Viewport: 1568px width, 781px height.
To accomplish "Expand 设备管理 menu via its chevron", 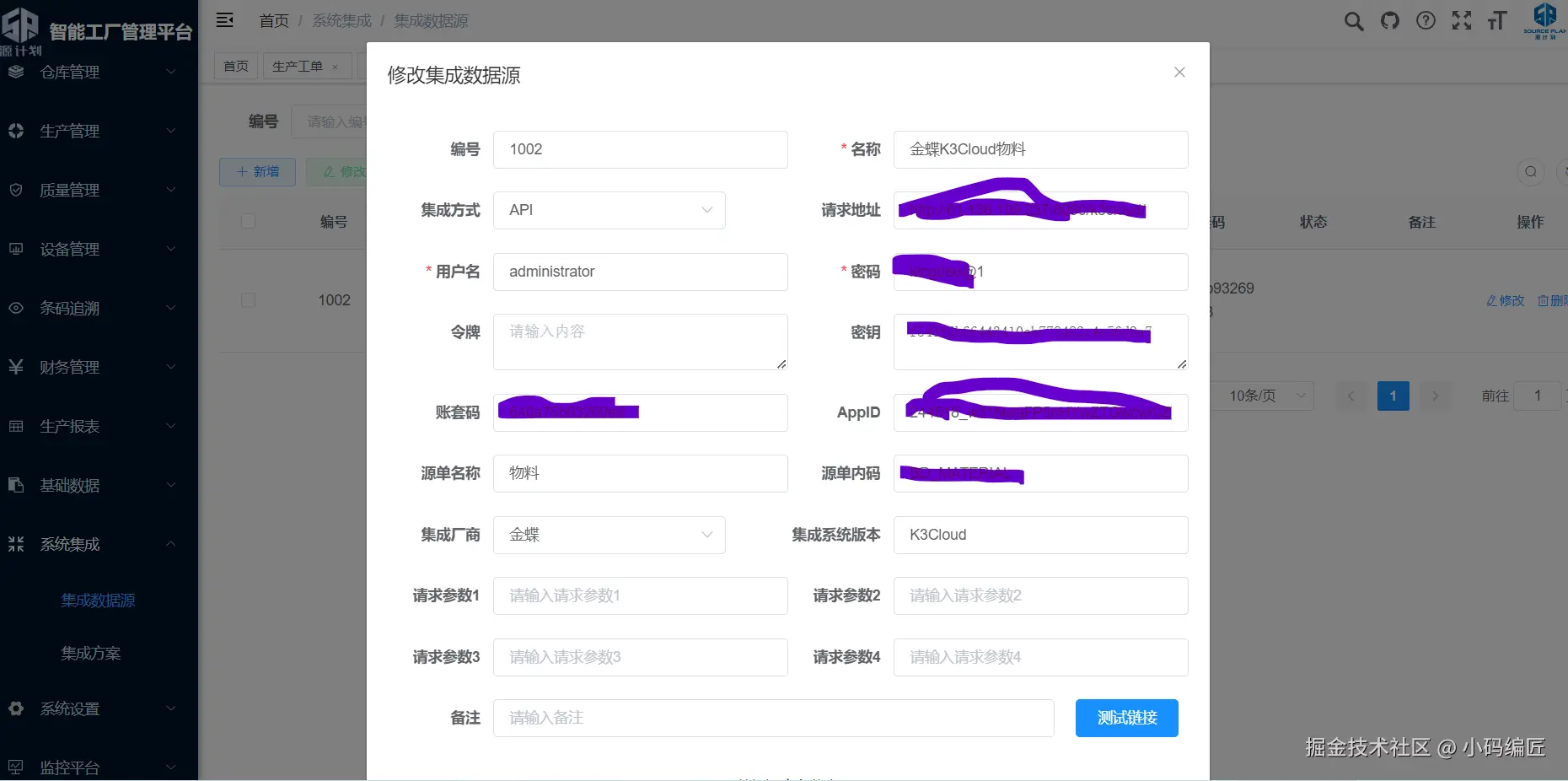I will point(171,249).
